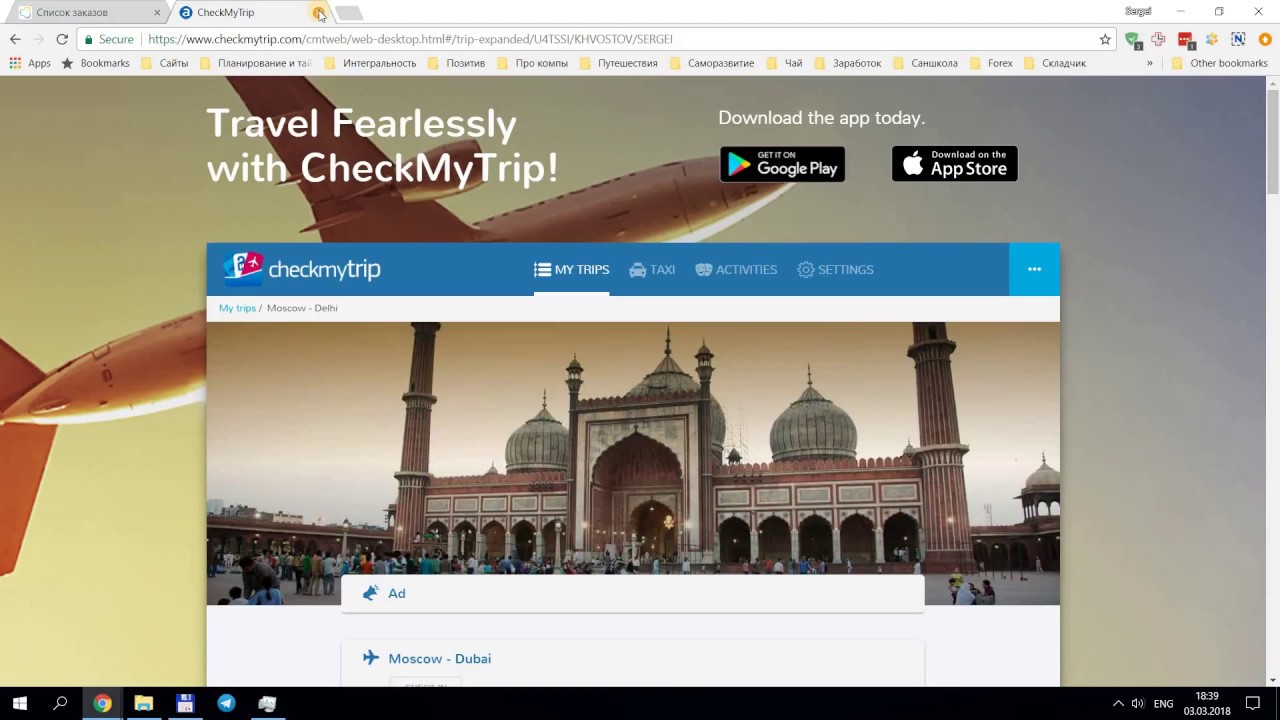Image resolution: width=1280 pixels, height=720 pixels.
Task: Open the Складчик bookmark folder
Action: click(1055, 63)
